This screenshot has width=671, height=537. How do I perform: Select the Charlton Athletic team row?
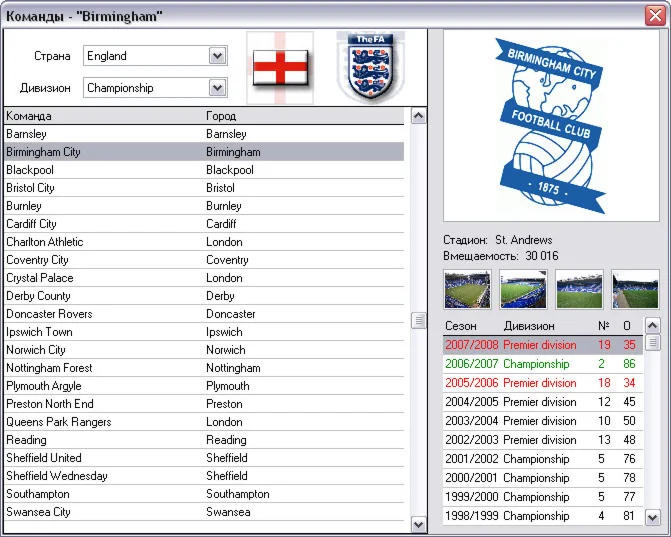point(204,242)
